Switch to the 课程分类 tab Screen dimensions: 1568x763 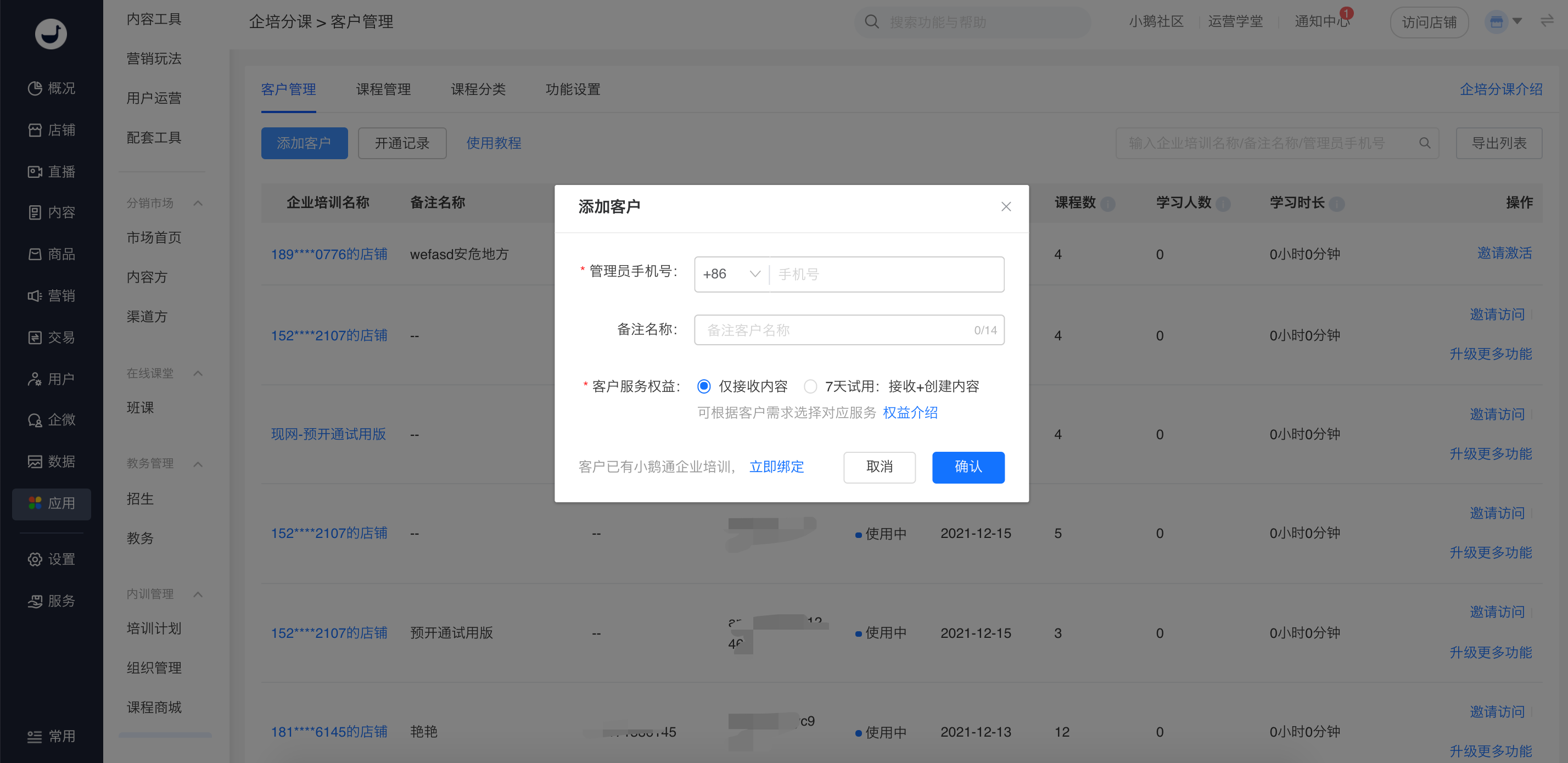[478, 89]
